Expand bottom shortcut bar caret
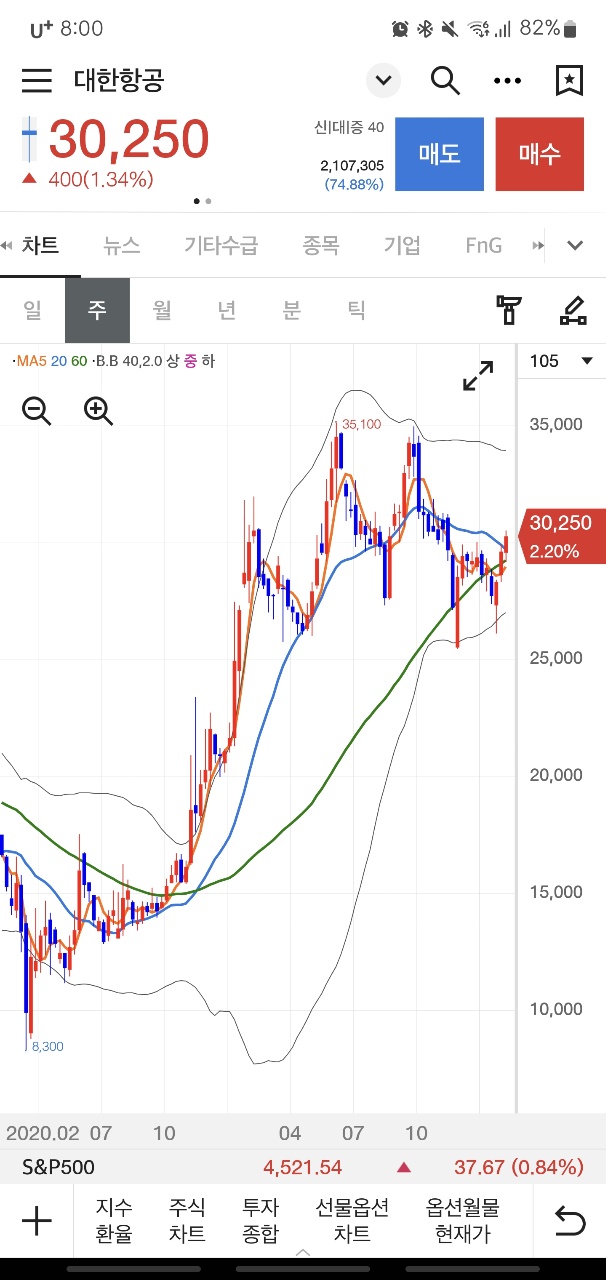The height and width of the screenshot is (1280, 606). tap(303, 1252)
